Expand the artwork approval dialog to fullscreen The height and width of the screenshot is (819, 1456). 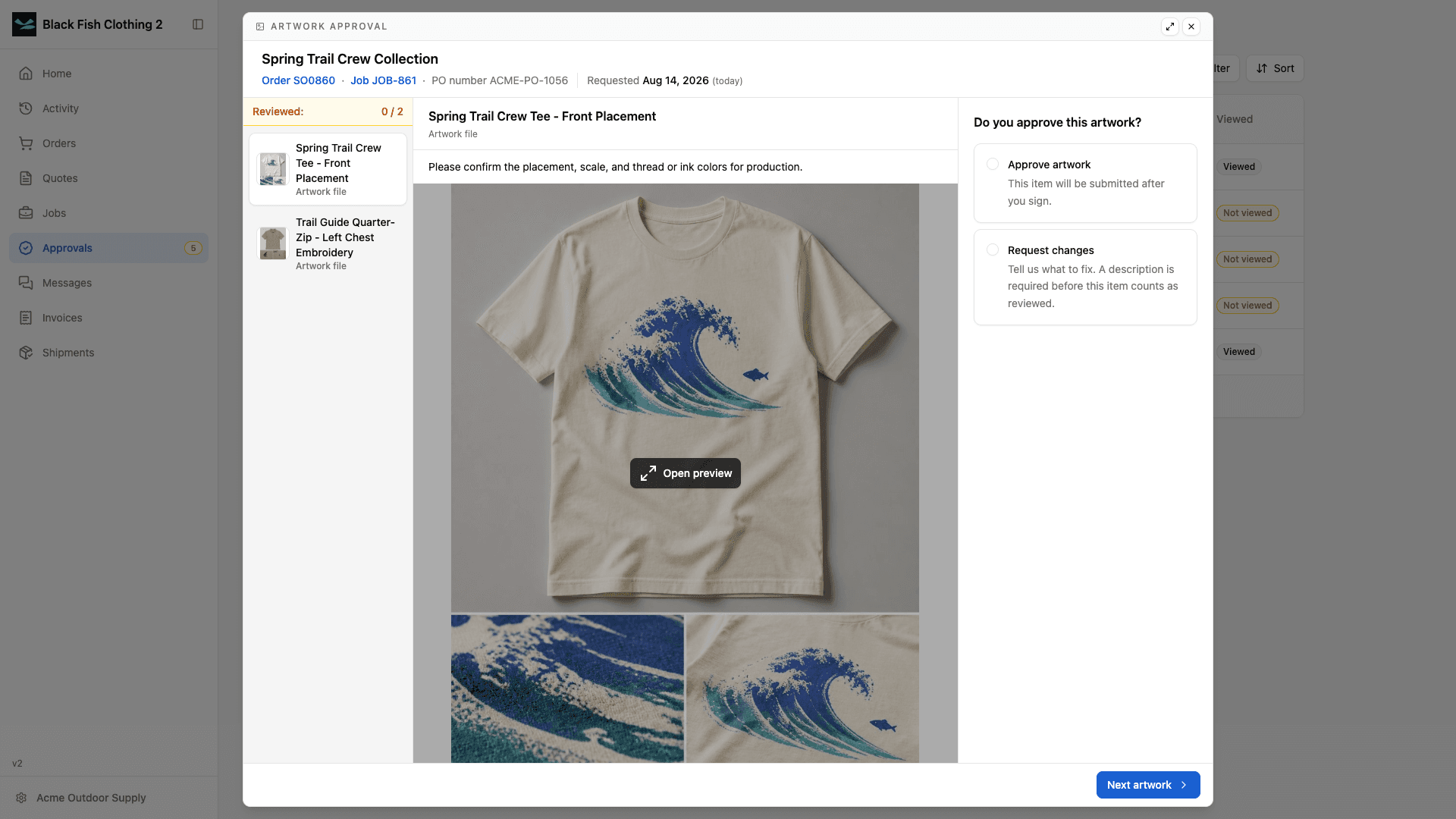tap(1170, 27)
